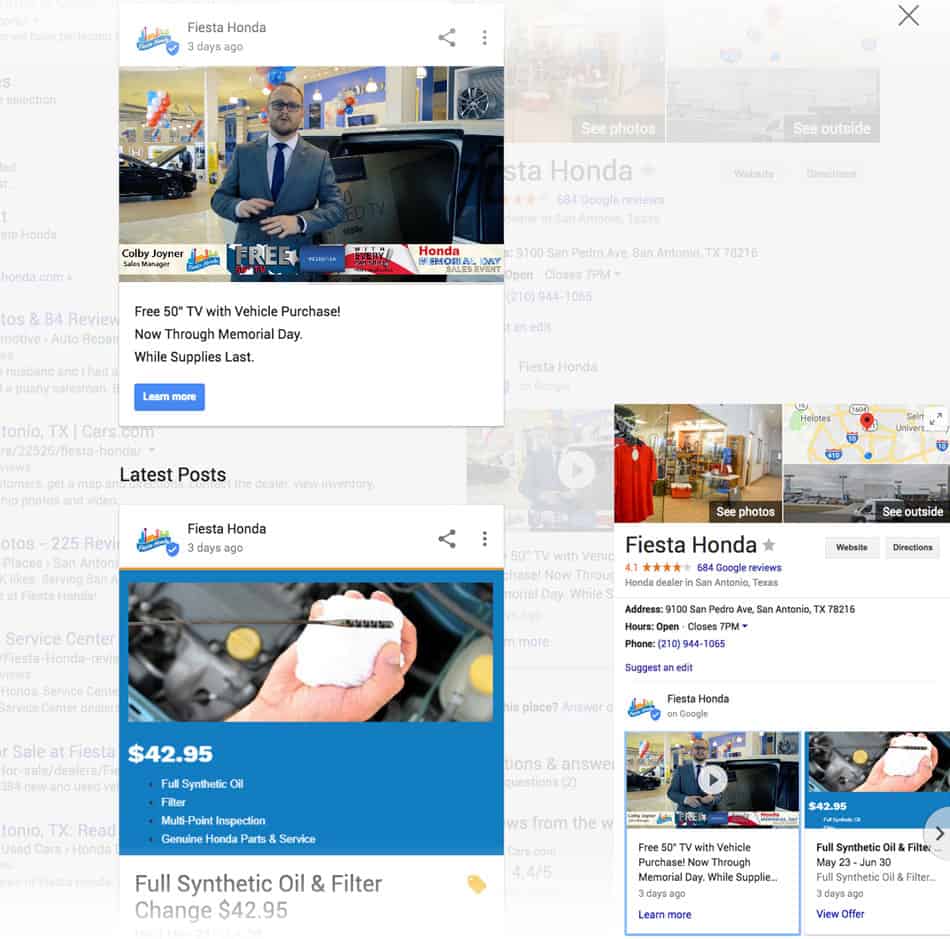Click Learn more link in panel post card
This screenshot has height=939, width=950.
click(x=665, y=915)
